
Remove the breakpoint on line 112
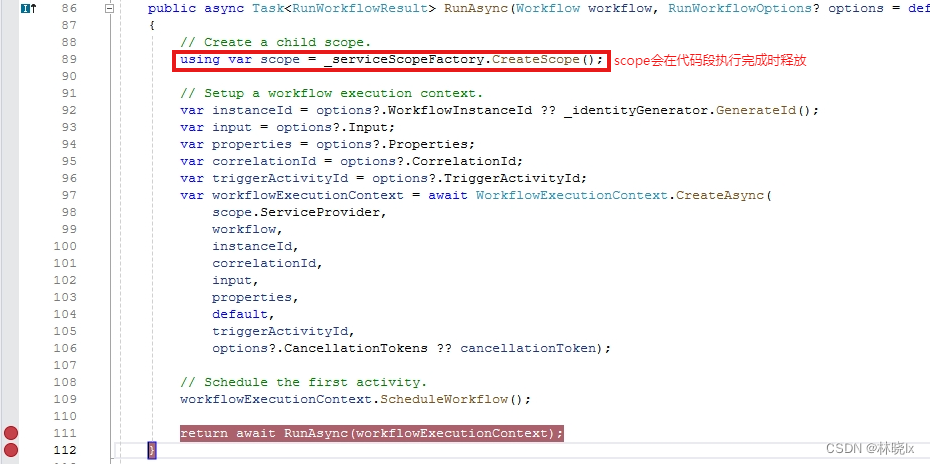[11, 450]
